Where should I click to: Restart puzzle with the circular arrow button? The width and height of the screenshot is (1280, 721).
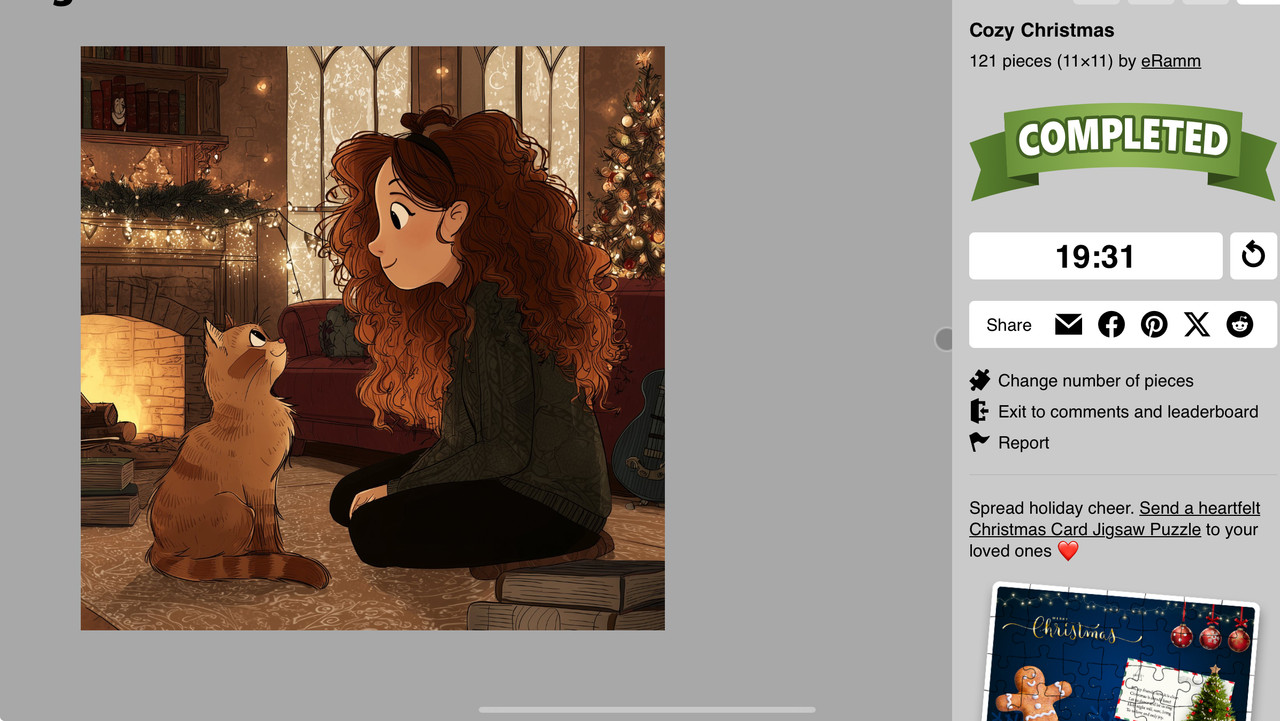(1252, 256)
